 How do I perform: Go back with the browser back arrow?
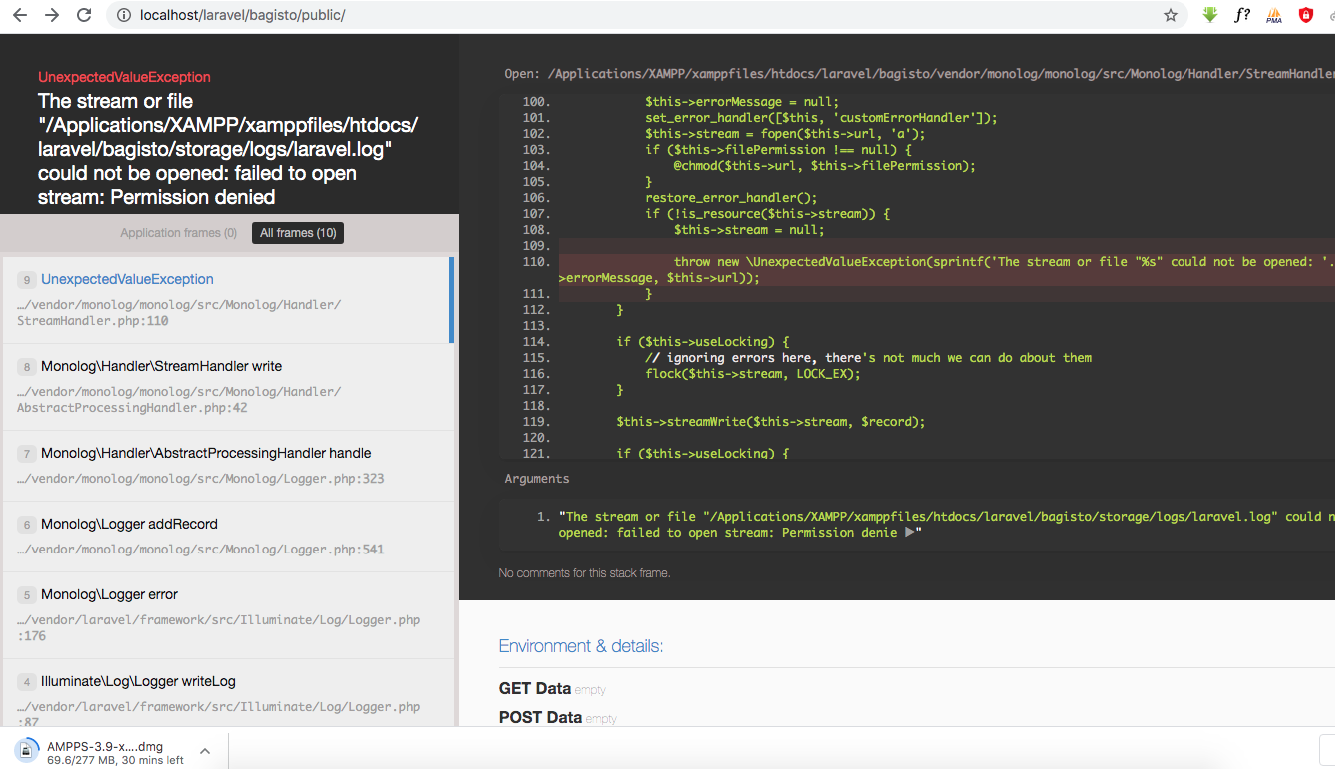[20, 15]
